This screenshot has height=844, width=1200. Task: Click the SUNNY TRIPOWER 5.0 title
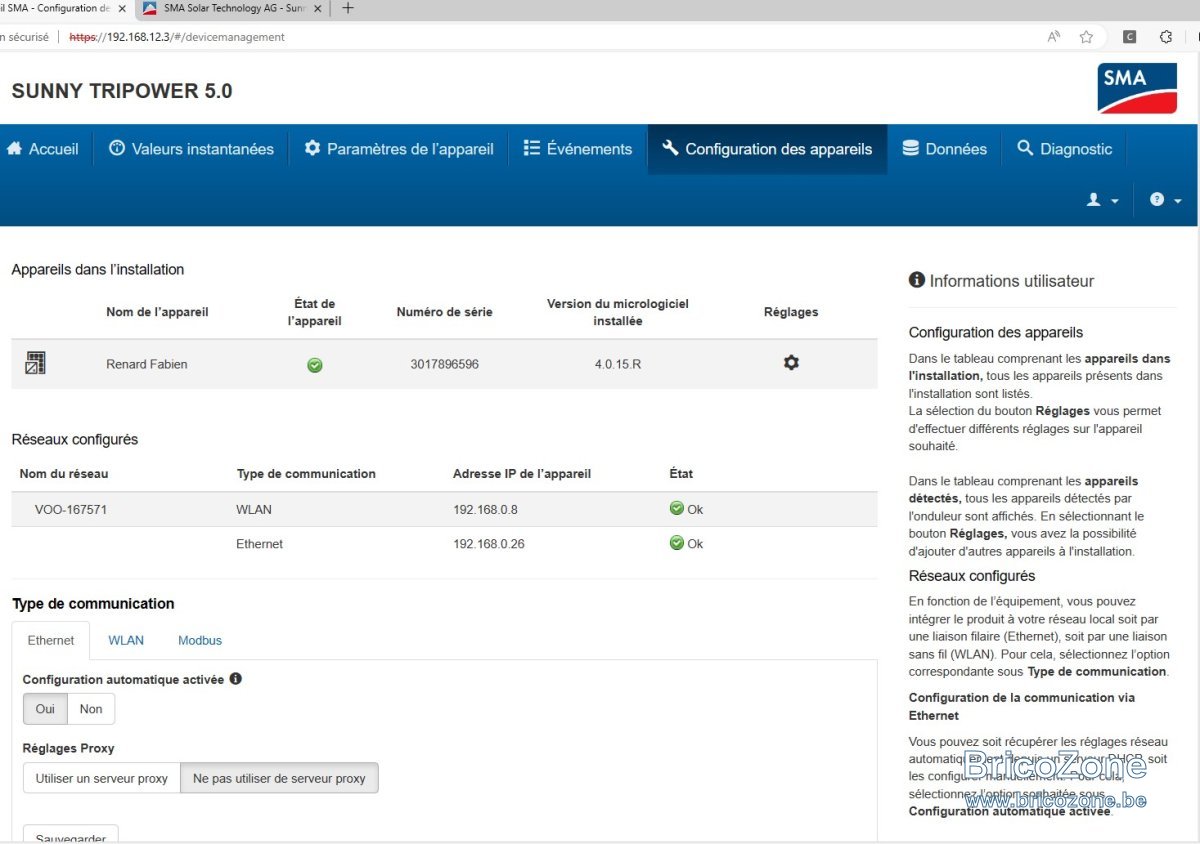pyautogui.click(x=122, y=91)
